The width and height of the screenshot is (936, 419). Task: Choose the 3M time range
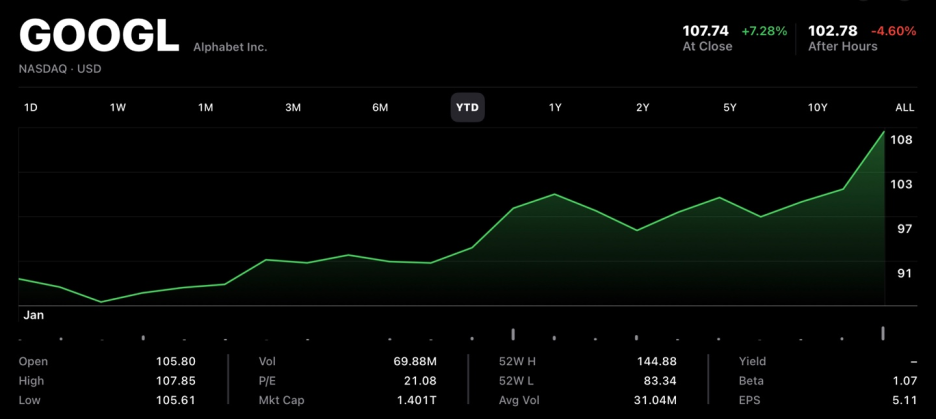click(292, 108)
